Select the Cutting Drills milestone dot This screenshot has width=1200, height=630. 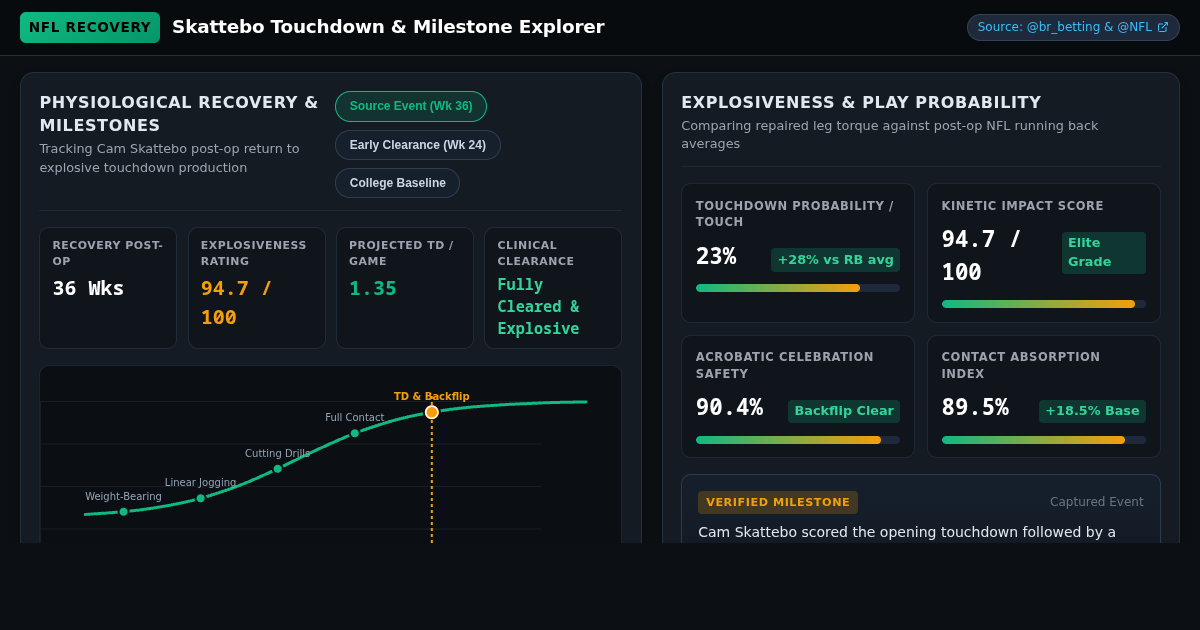click(278, 469)
